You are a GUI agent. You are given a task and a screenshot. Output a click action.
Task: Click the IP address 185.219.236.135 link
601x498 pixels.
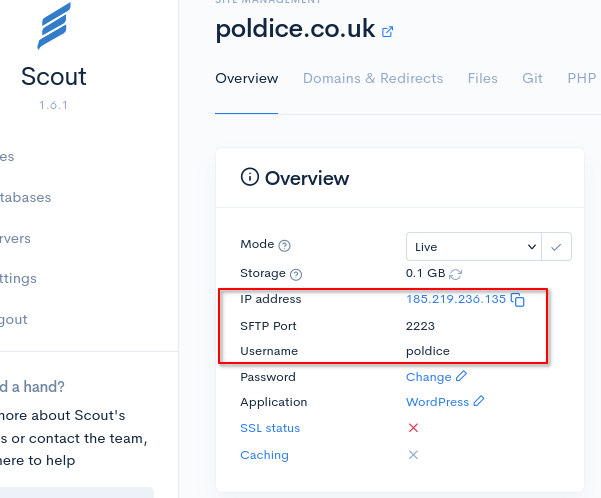pyautogui.click(x=456, y=299)
